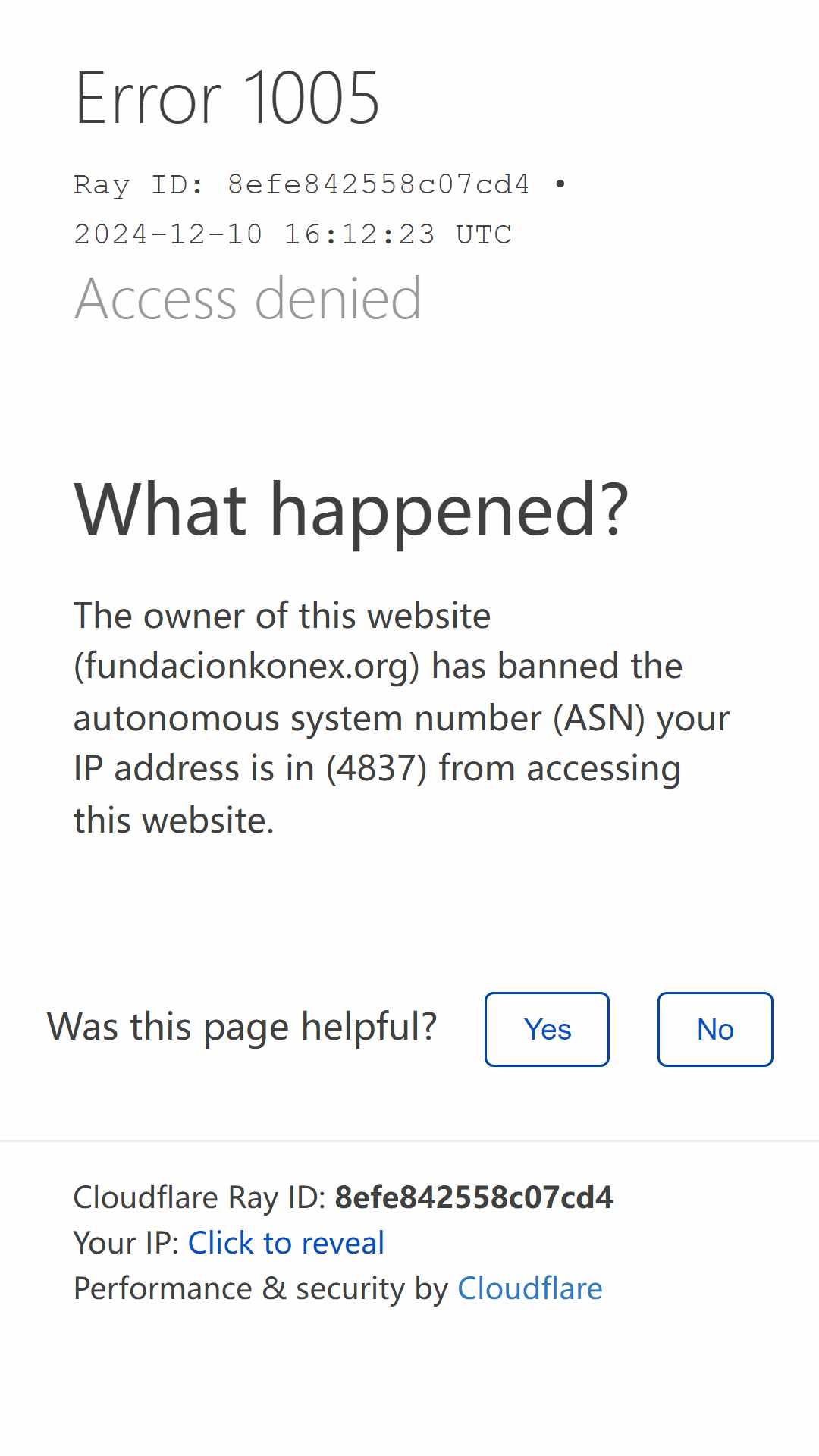Click the ASN number (4837) text
This screenshot has width=819, height=1456.
pos(377,768)
